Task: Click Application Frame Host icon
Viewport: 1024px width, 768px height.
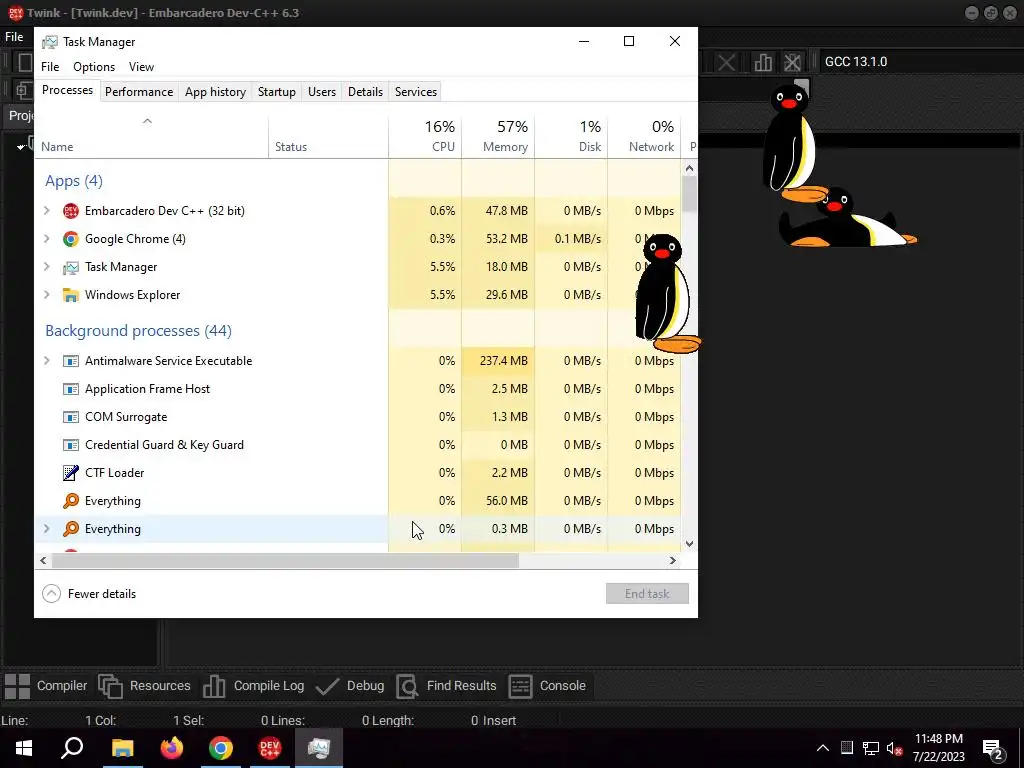Action: (71, 389)
